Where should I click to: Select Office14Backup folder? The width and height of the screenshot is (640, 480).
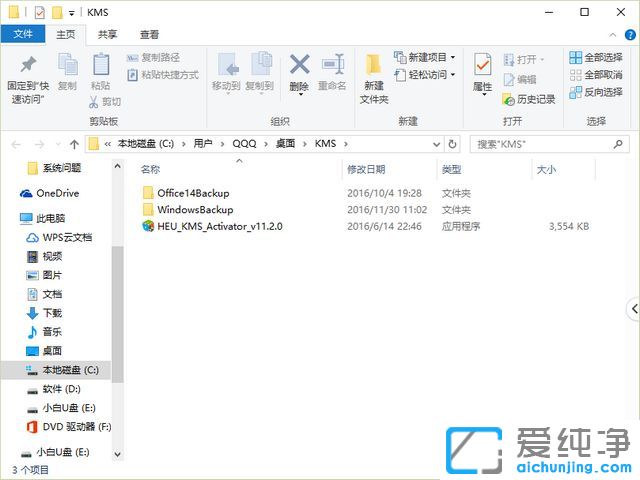[186, 193]
